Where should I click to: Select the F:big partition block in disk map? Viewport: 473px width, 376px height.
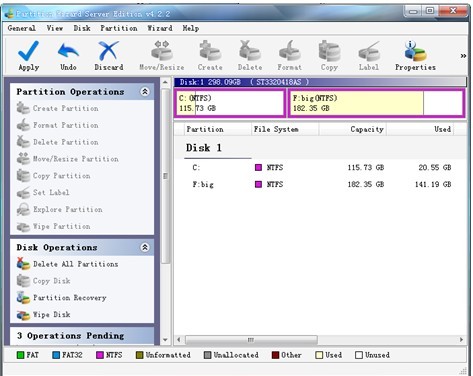[x=376, y=103]
